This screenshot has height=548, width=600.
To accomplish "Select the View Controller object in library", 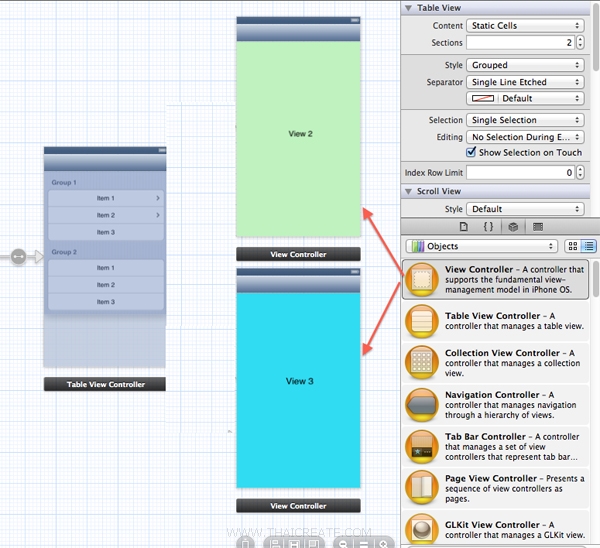I will (495, 279).
